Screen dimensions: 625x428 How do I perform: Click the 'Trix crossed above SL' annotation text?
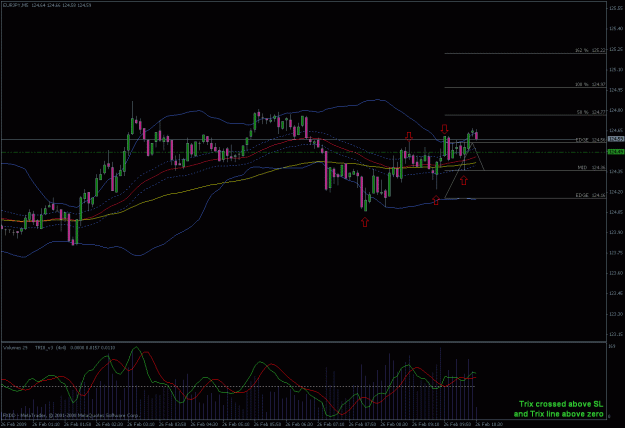click(x=561, y=404)
